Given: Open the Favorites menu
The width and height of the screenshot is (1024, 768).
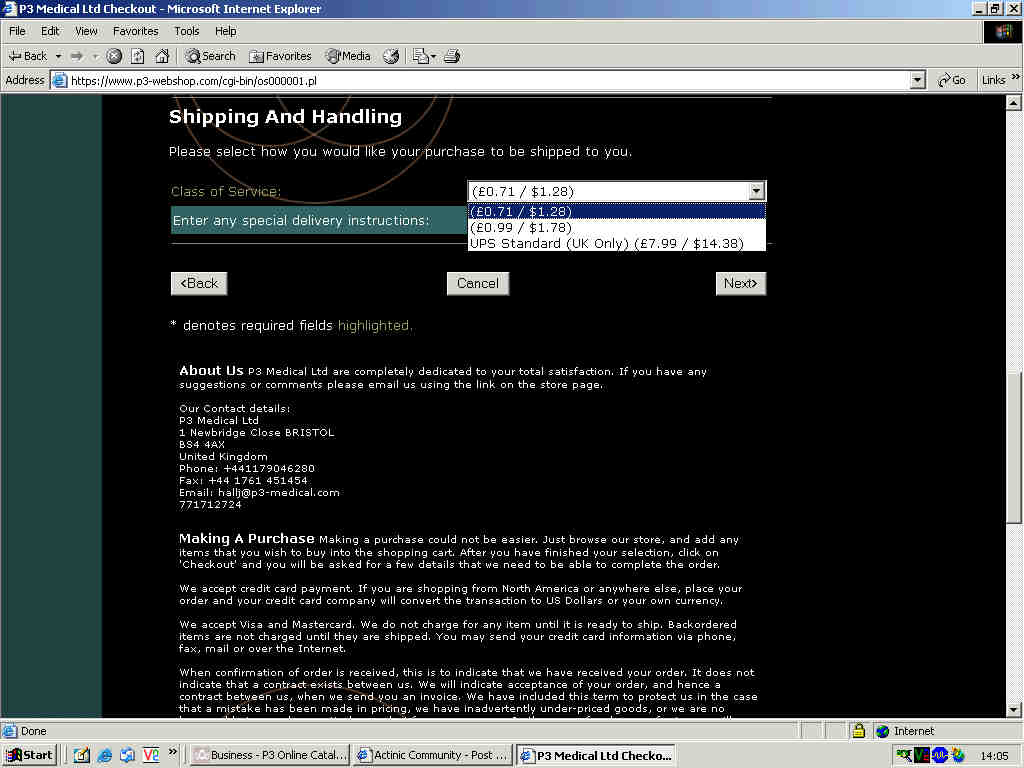Looking at the screenshot, I should click(135, 31).
